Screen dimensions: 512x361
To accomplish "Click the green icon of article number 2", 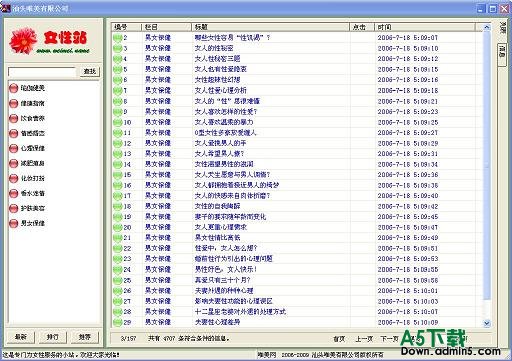I will [x=117, y=38].
